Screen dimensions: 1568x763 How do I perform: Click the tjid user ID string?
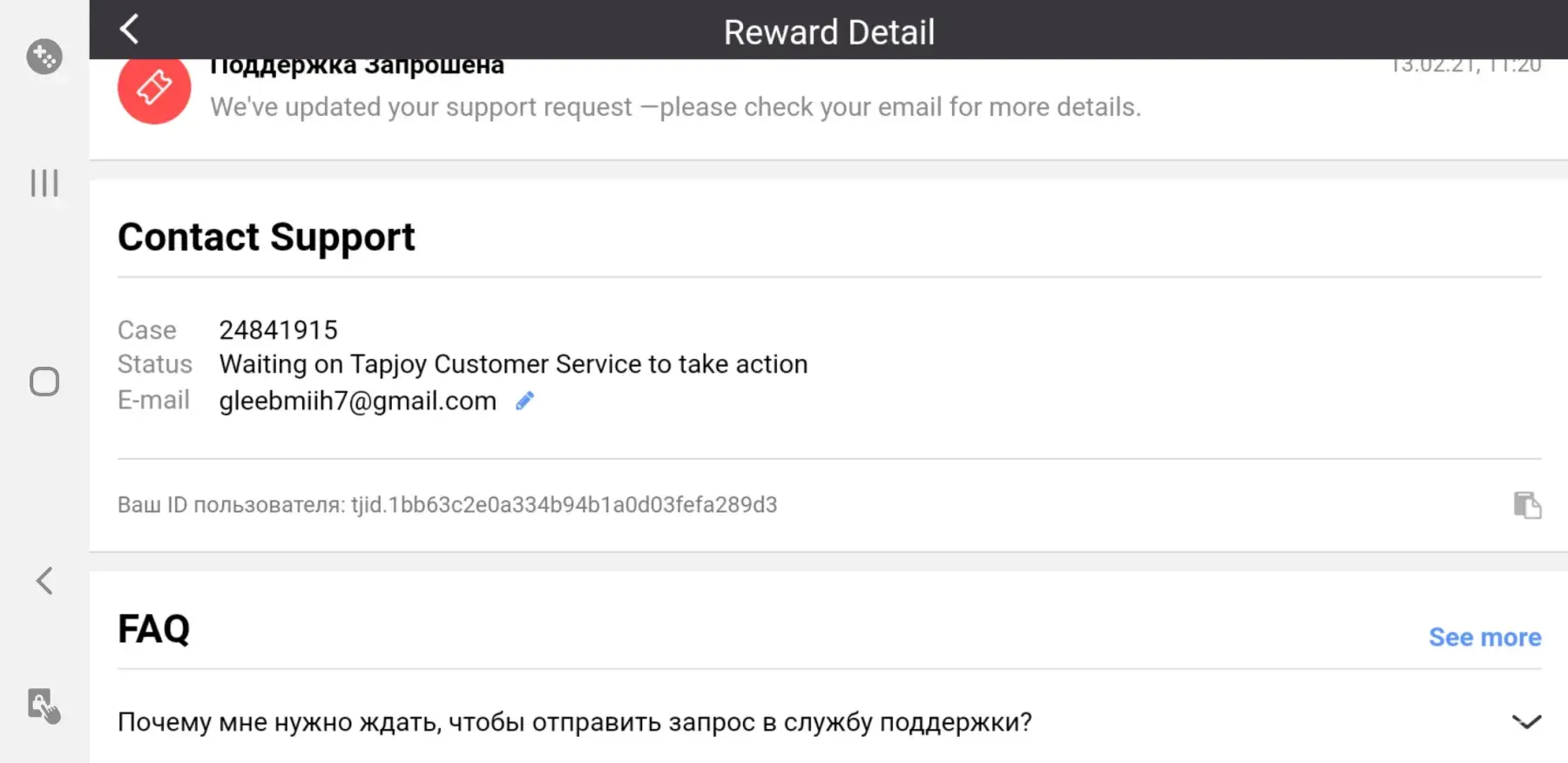point(564,505)
